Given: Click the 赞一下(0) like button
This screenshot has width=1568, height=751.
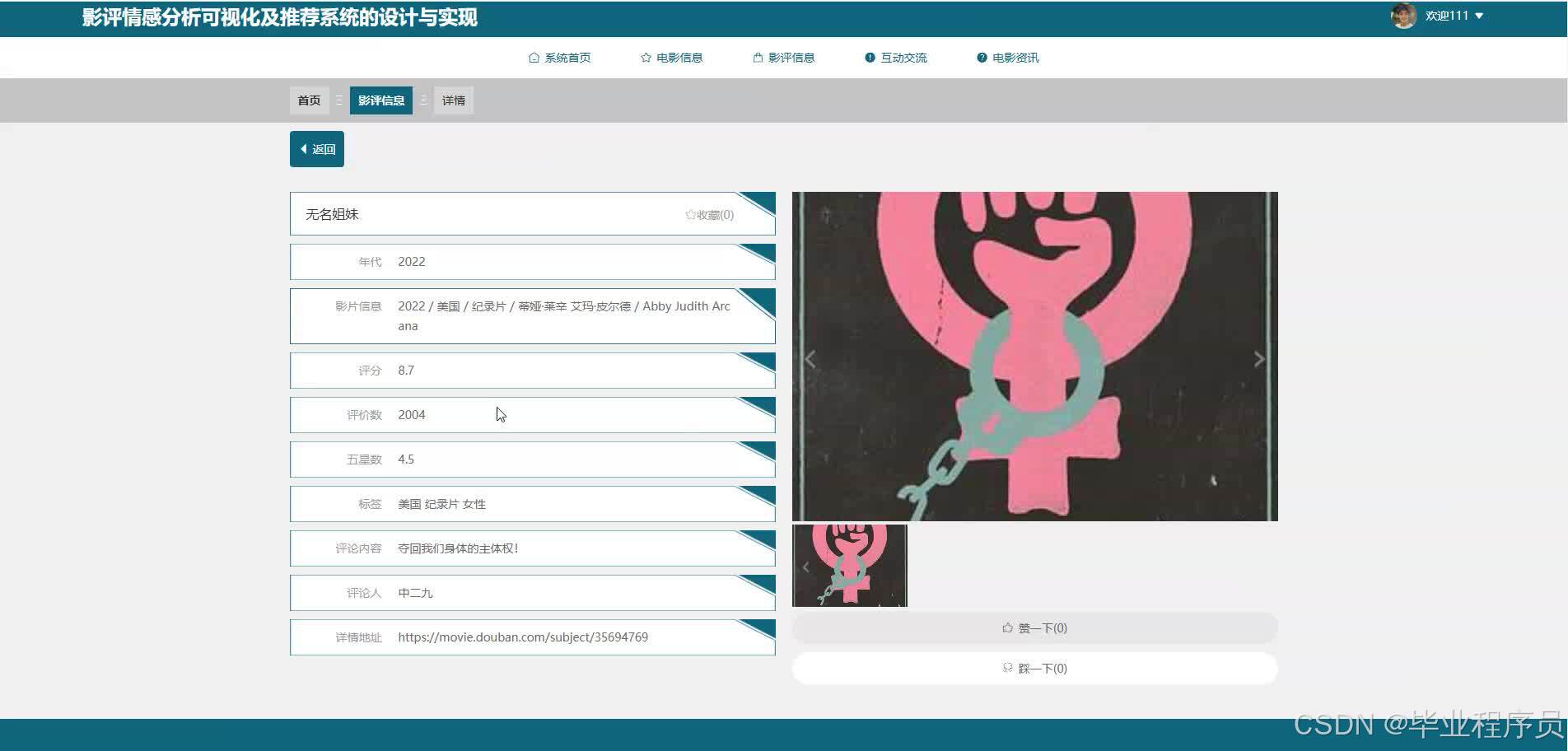Looking at the screenshot, I should (1035, 628).
